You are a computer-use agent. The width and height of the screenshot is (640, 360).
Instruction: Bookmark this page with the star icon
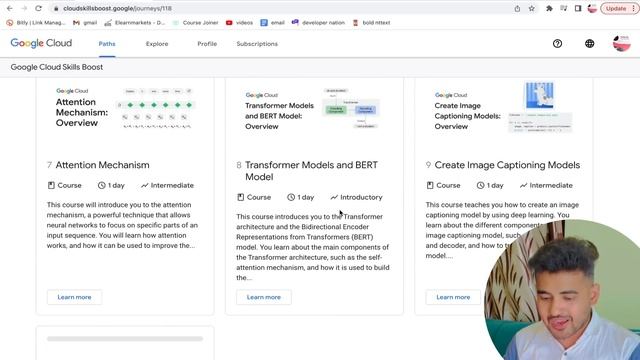[x=531, y=8]
